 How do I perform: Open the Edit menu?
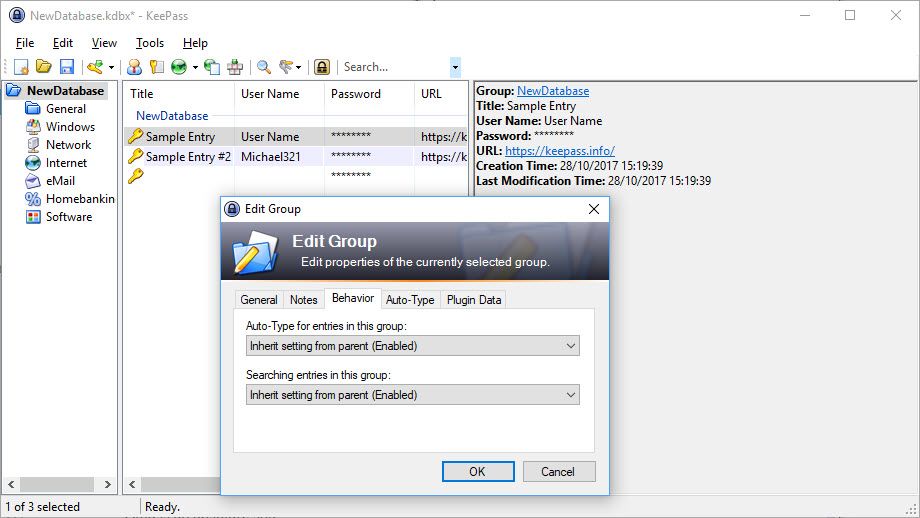63,43
